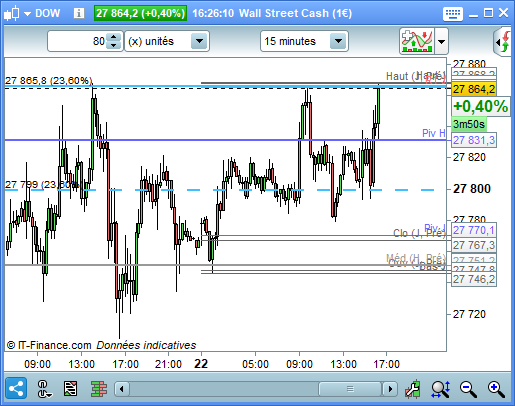This screenshot has width=515, height=406.
Task: Click the zoom with arrows magnifier icon
Action: (x=440, y=389)
